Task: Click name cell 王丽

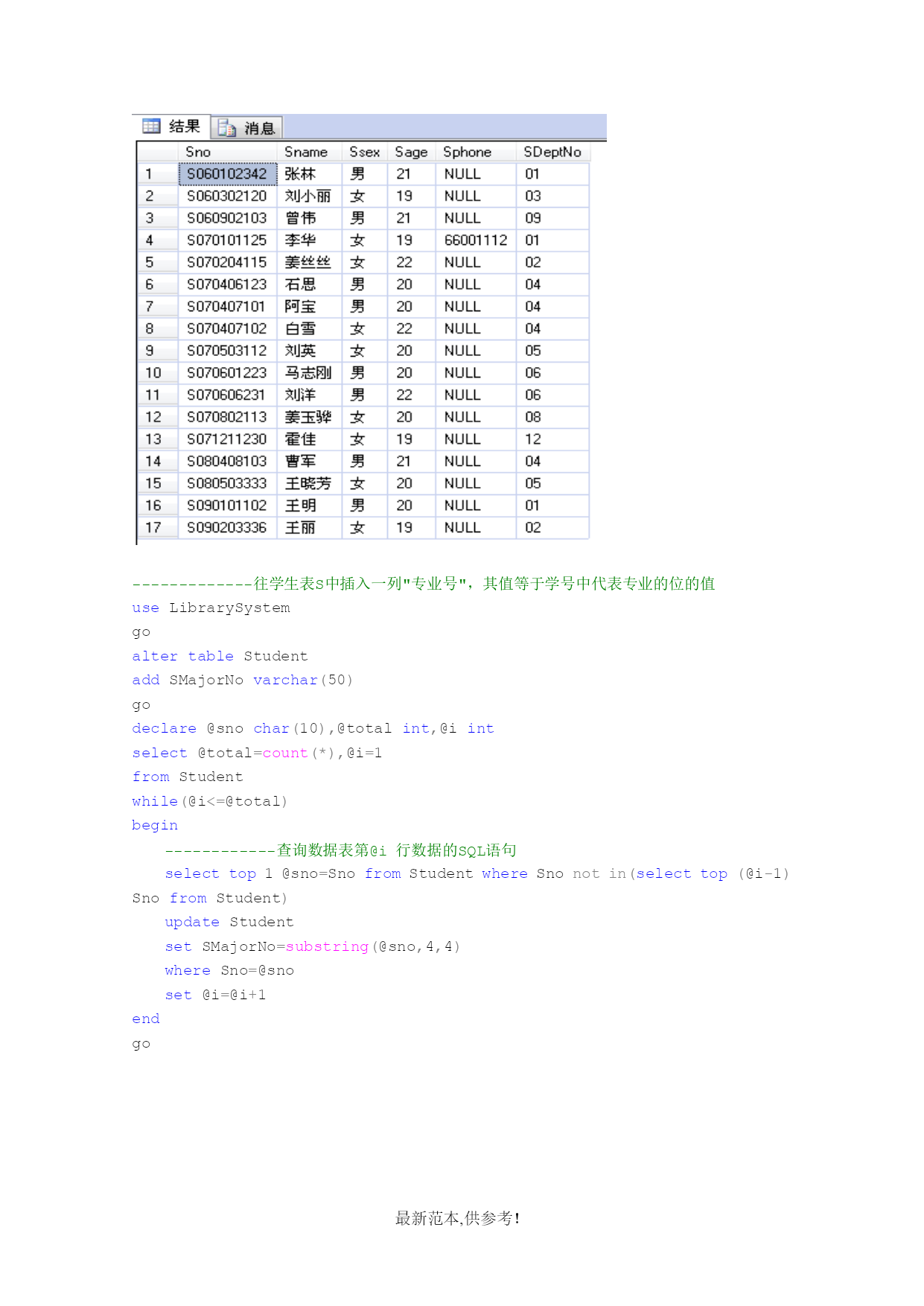Action: (x=310, y=527)
